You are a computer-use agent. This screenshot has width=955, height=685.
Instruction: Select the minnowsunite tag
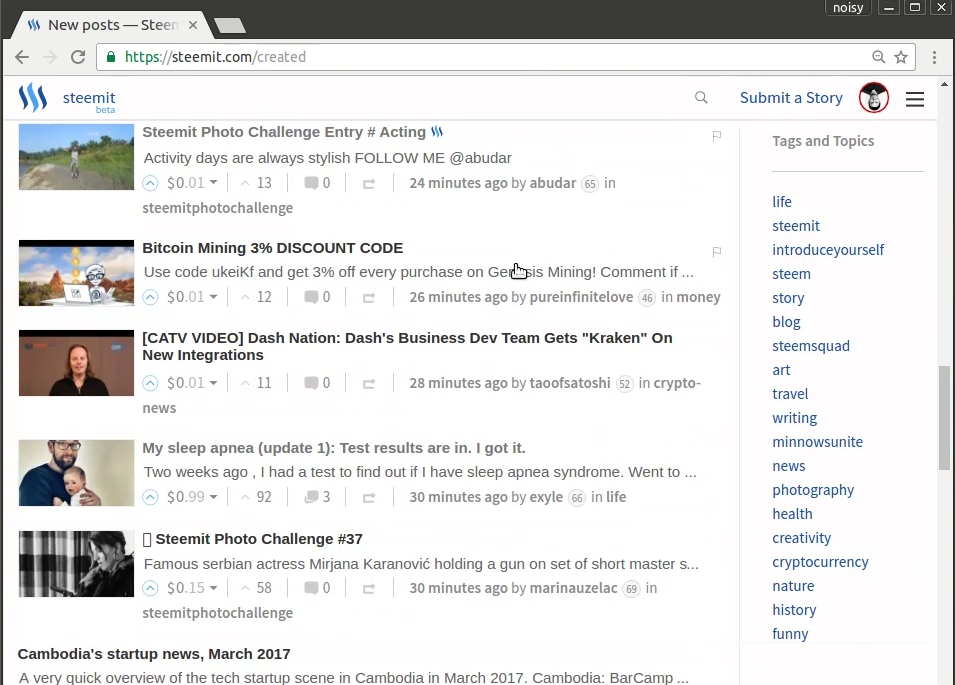tap(817, 442)
